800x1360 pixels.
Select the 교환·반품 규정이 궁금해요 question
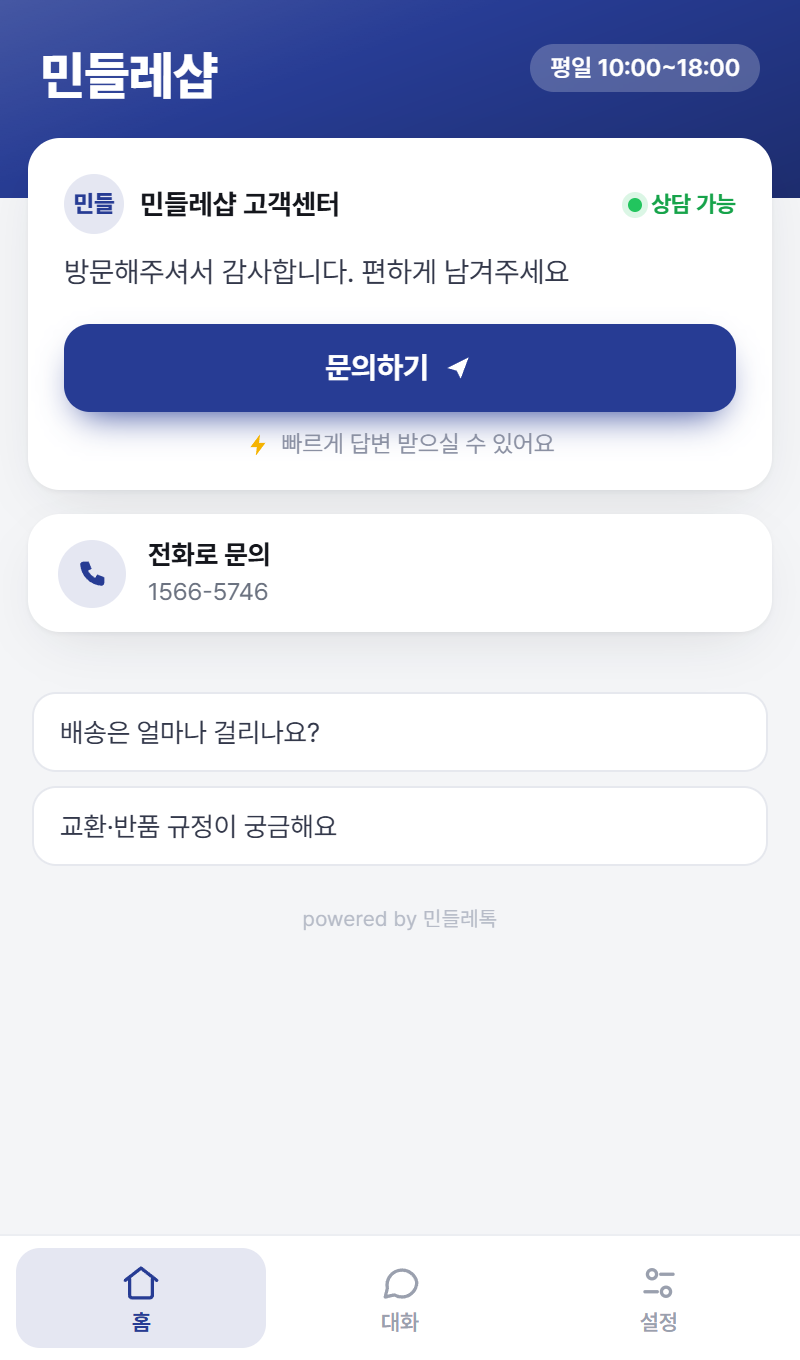pyautogui.click(x=400, y=826)
